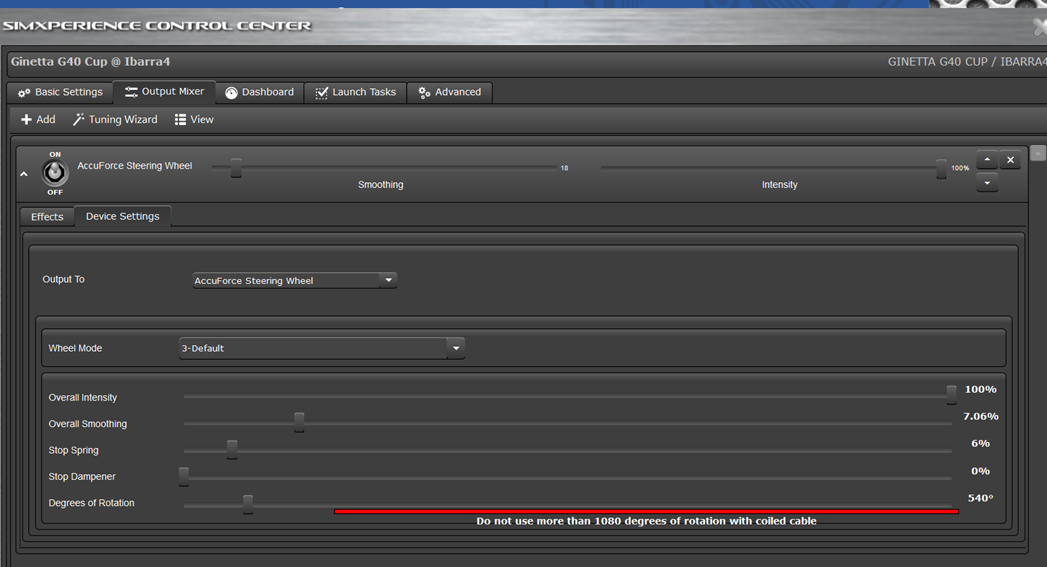
Task: Click the right-side scrollbar up arrow
Action: click(1037, 153)
